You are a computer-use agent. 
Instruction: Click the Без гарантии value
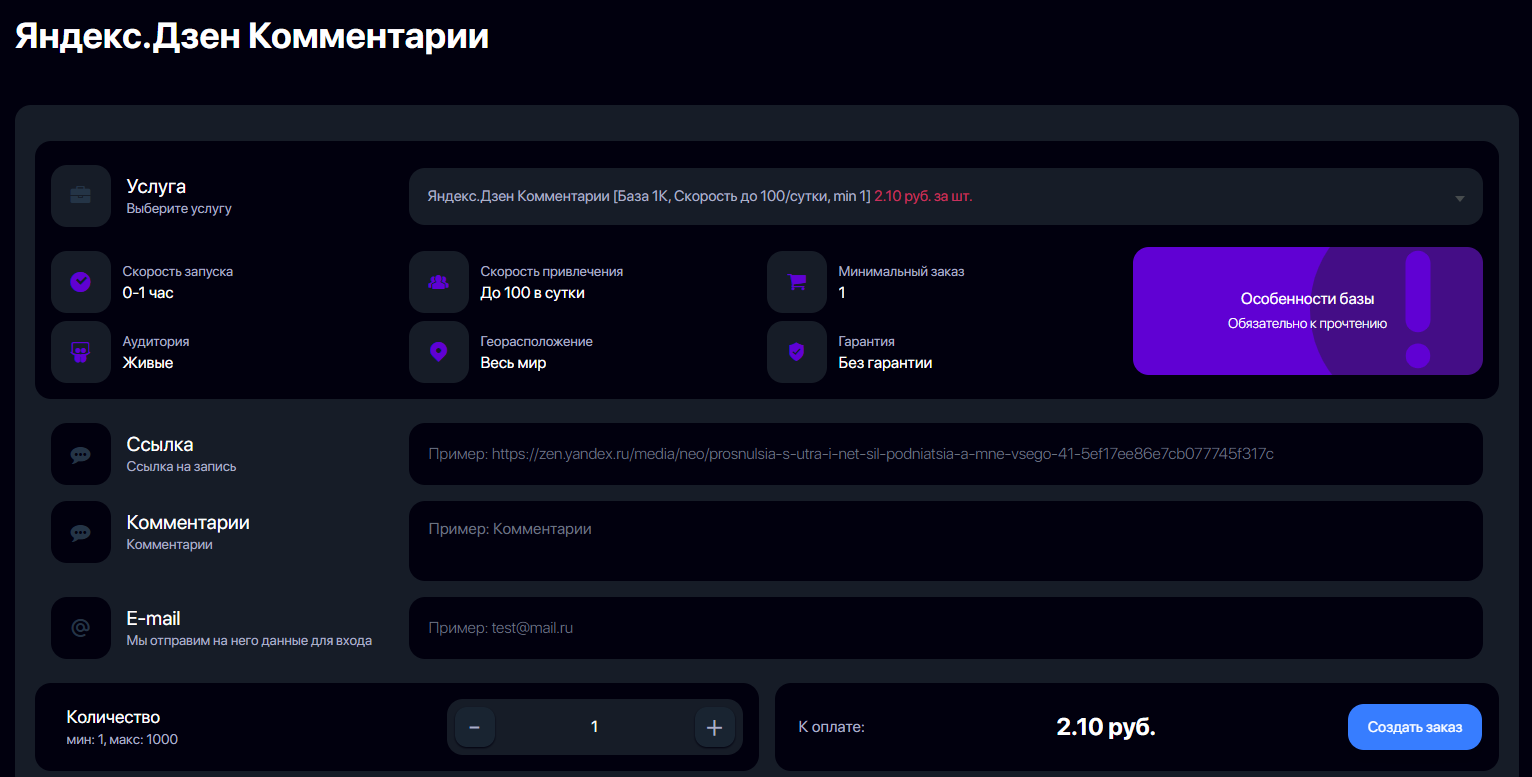click(x=886, y=363)
